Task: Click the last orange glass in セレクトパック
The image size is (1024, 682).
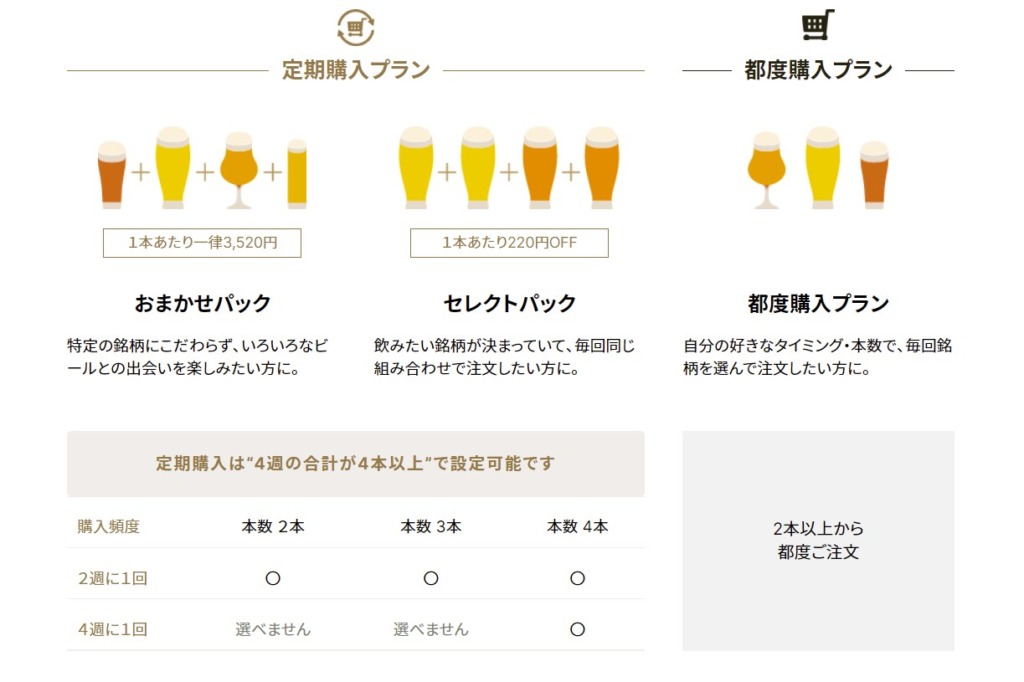Action: pos(601,168)
